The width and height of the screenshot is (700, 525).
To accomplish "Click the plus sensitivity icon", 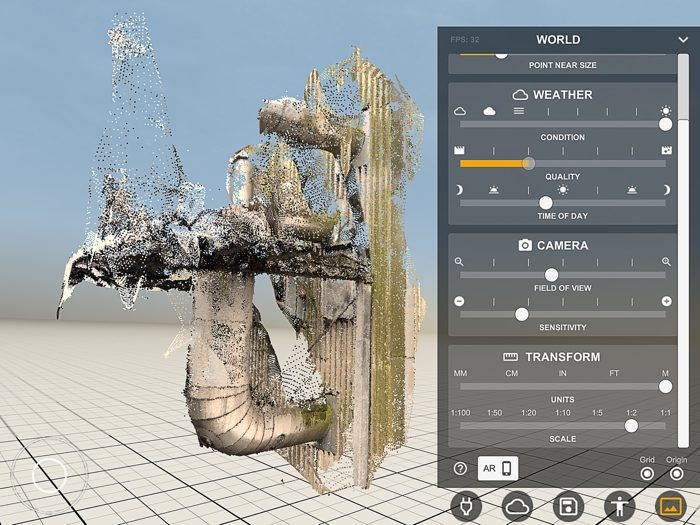I will click(x=666, y=302).
